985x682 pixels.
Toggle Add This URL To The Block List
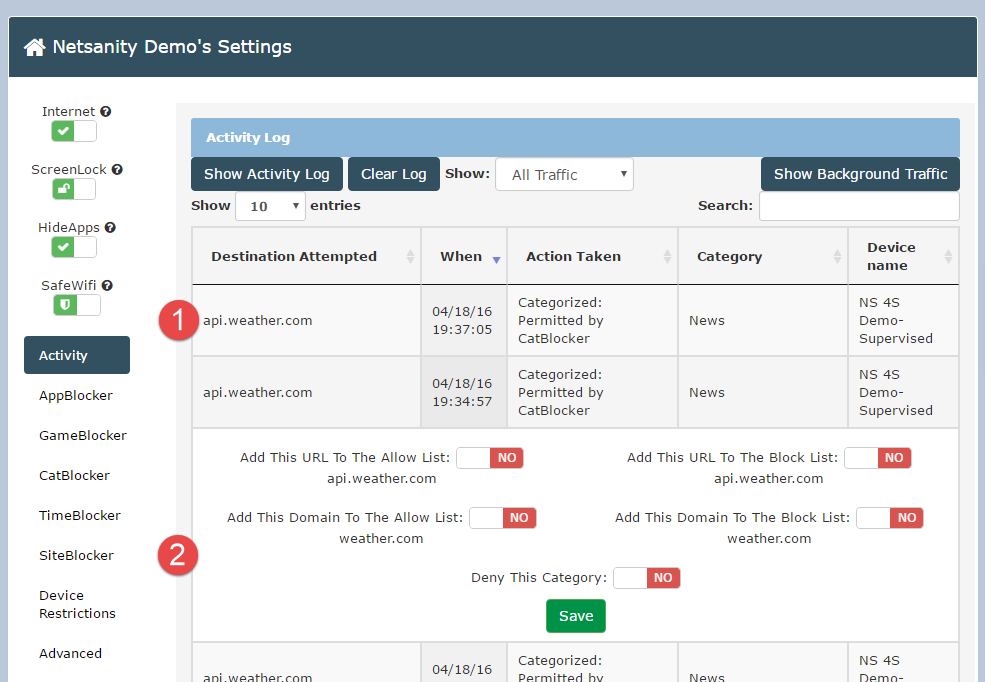(x=878, y=458)
